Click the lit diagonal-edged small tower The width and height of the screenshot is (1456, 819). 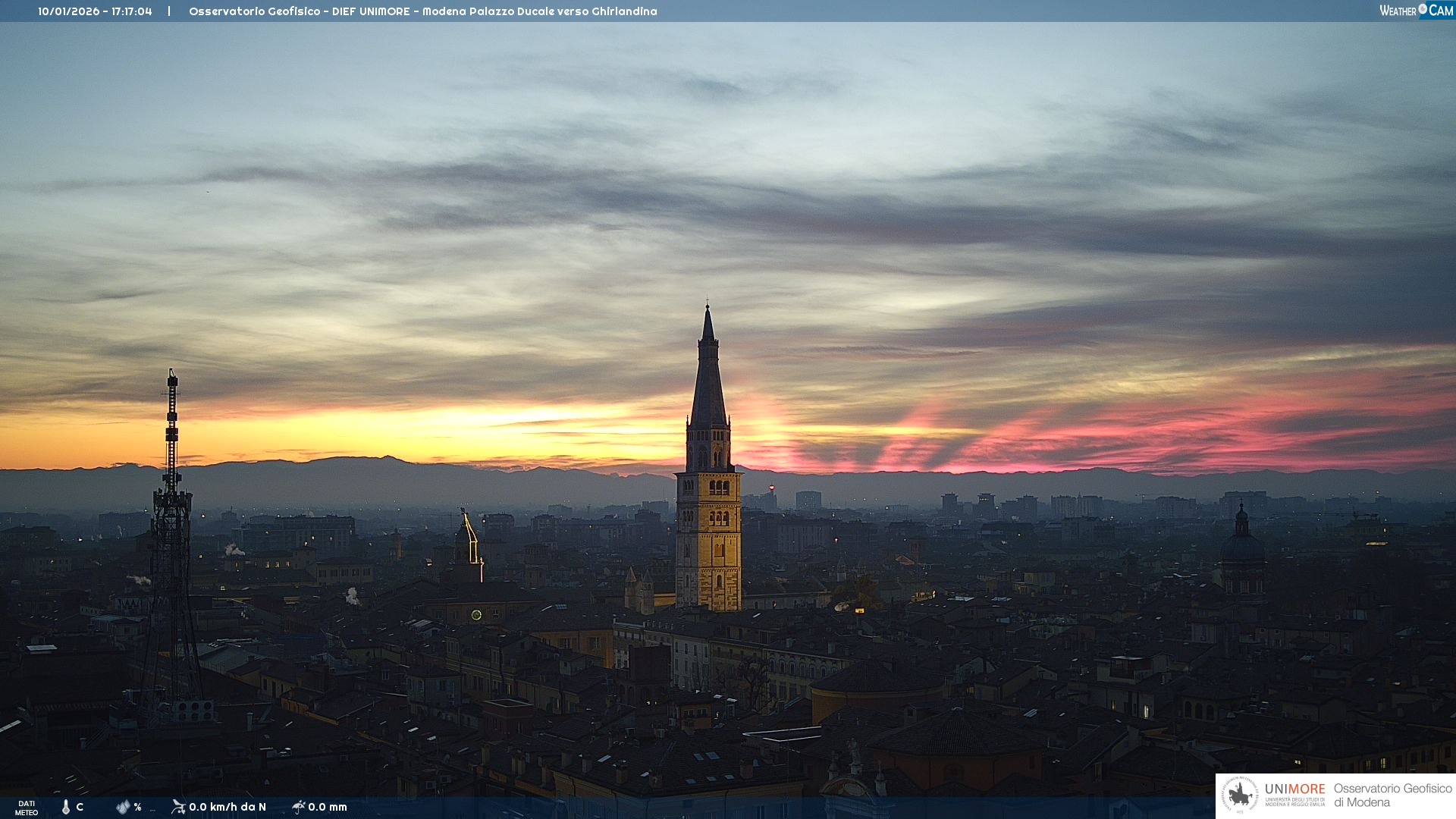coord(469,540)
